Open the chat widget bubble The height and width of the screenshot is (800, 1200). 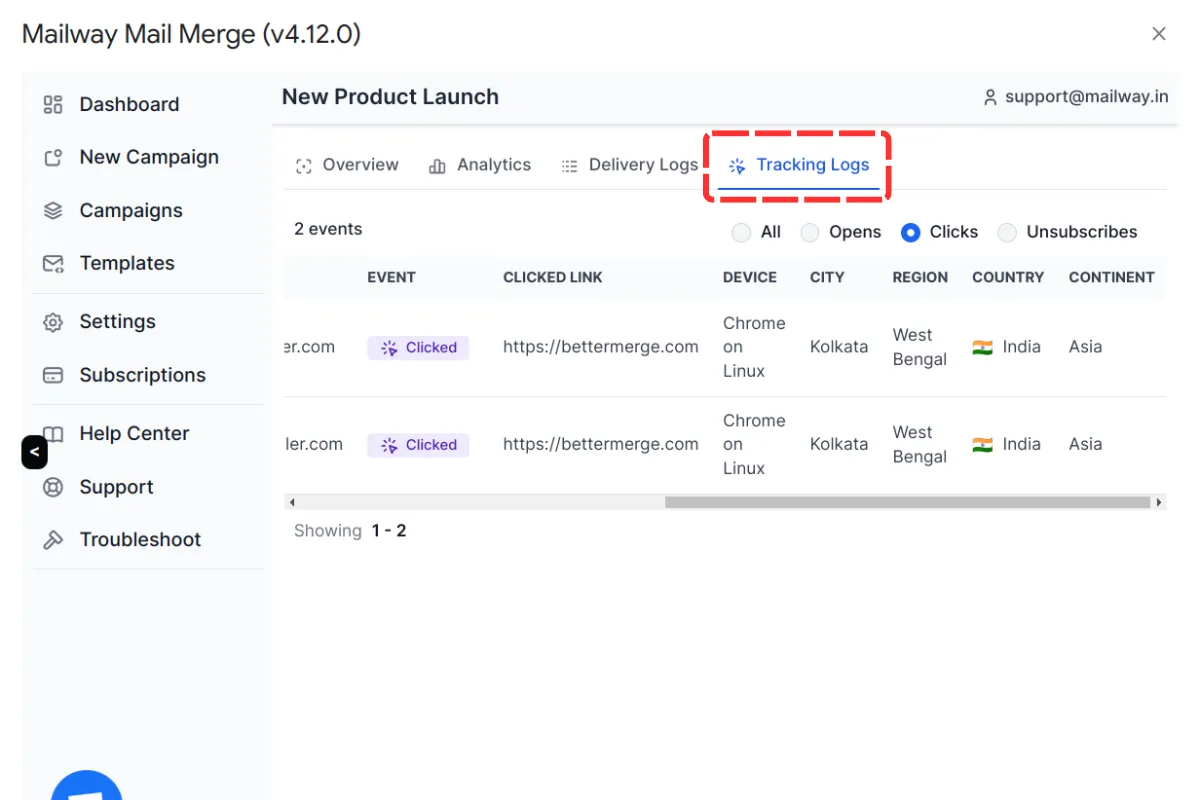pyautogui.click(x=87, y=790)
